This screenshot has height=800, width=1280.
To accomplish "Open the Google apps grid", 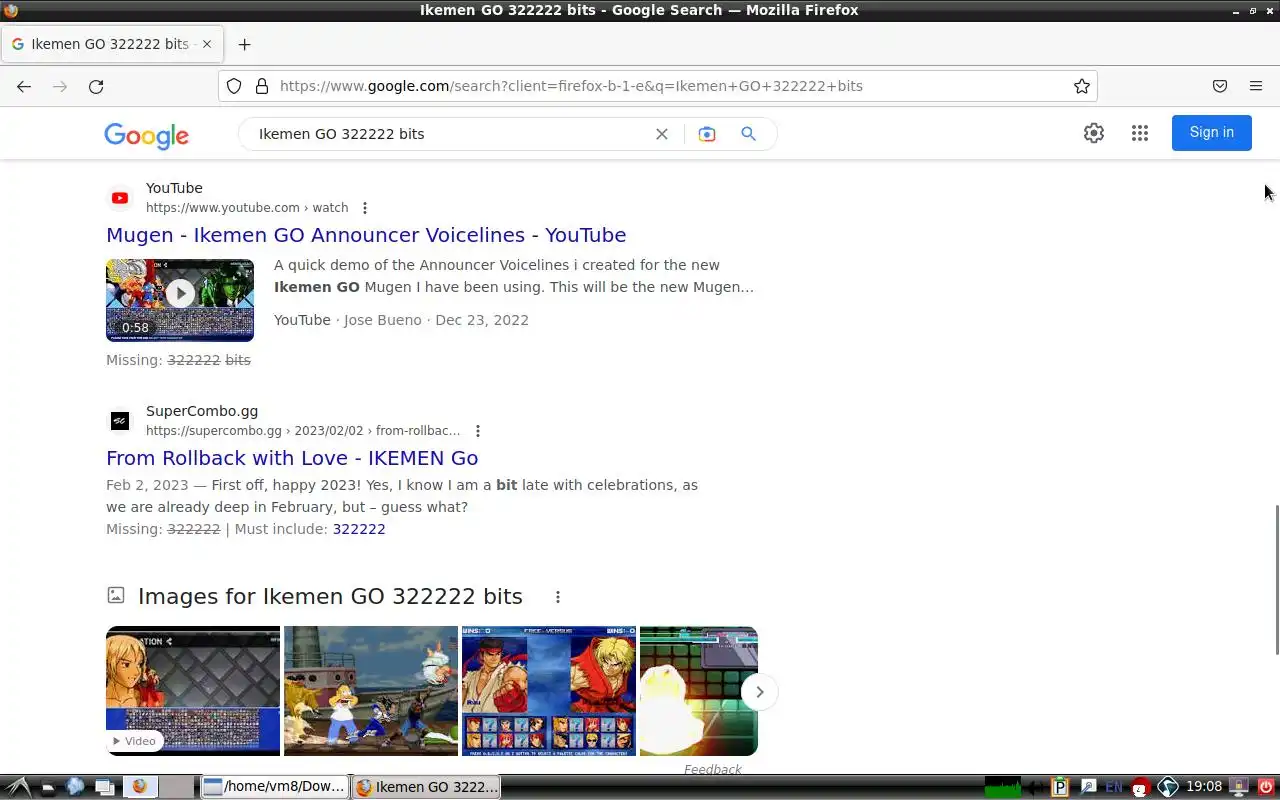I will point(1140,133).
